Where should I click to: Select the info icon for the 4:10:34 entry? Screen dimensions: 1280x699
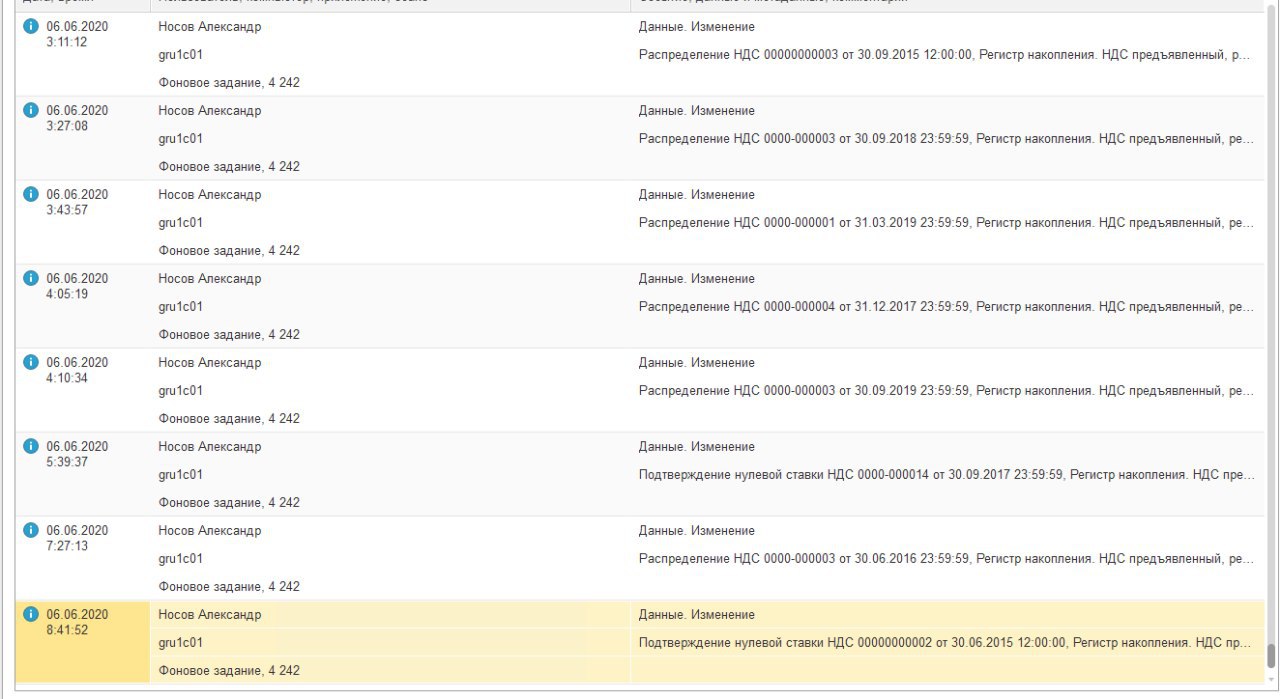(30, 363)
